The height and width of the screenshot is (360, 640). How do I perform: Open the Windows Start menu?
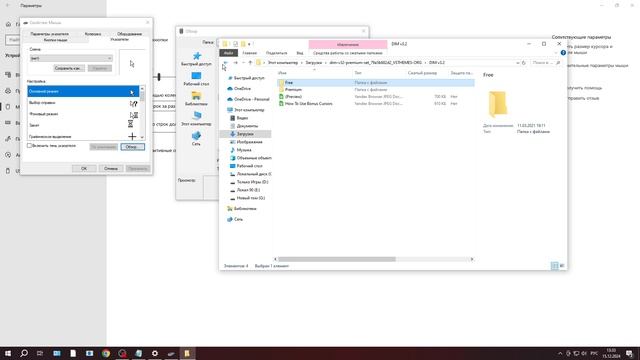(x=8, y=353)
